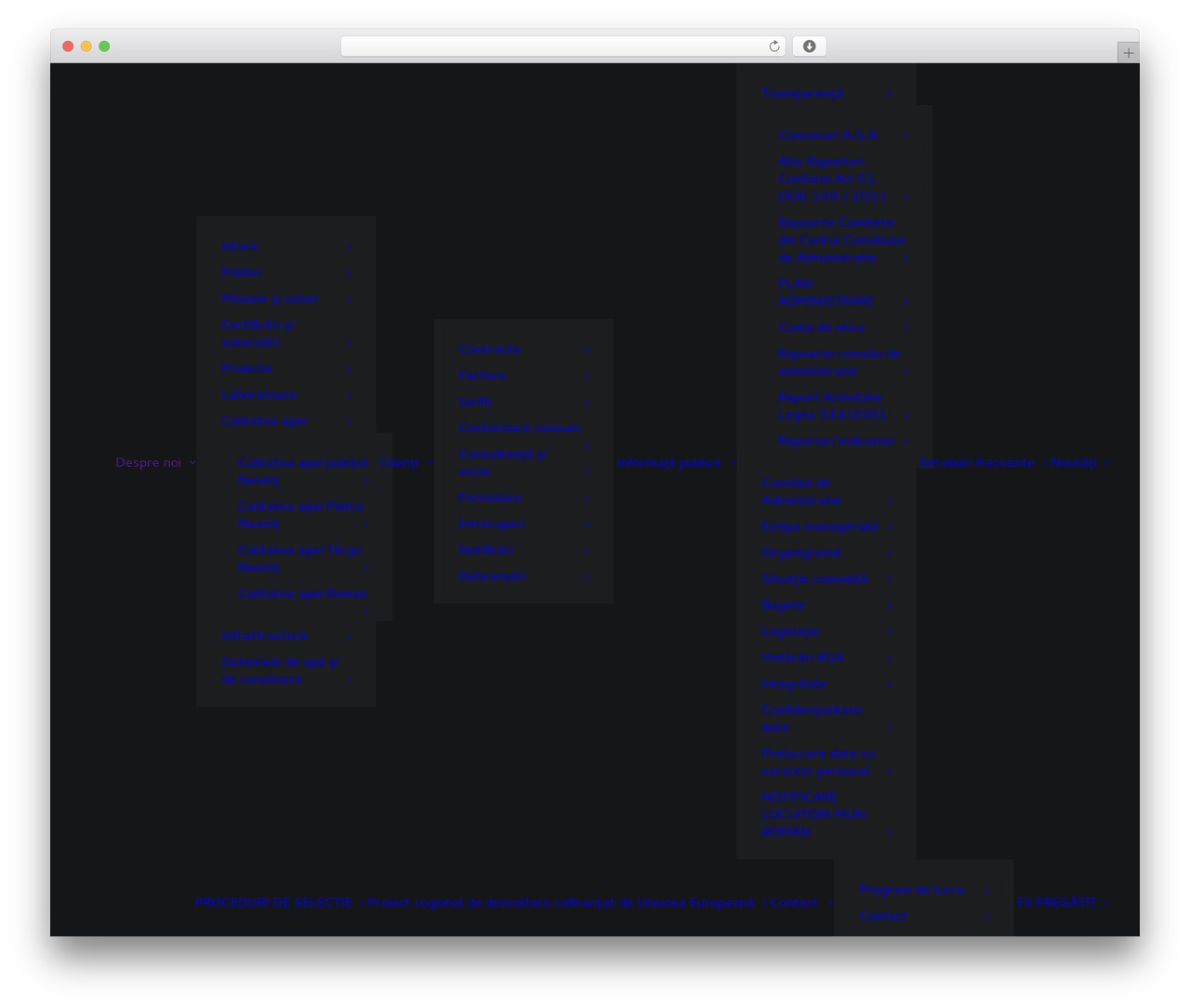Click the Notificări arrow chevron

(x=588, y=550)
